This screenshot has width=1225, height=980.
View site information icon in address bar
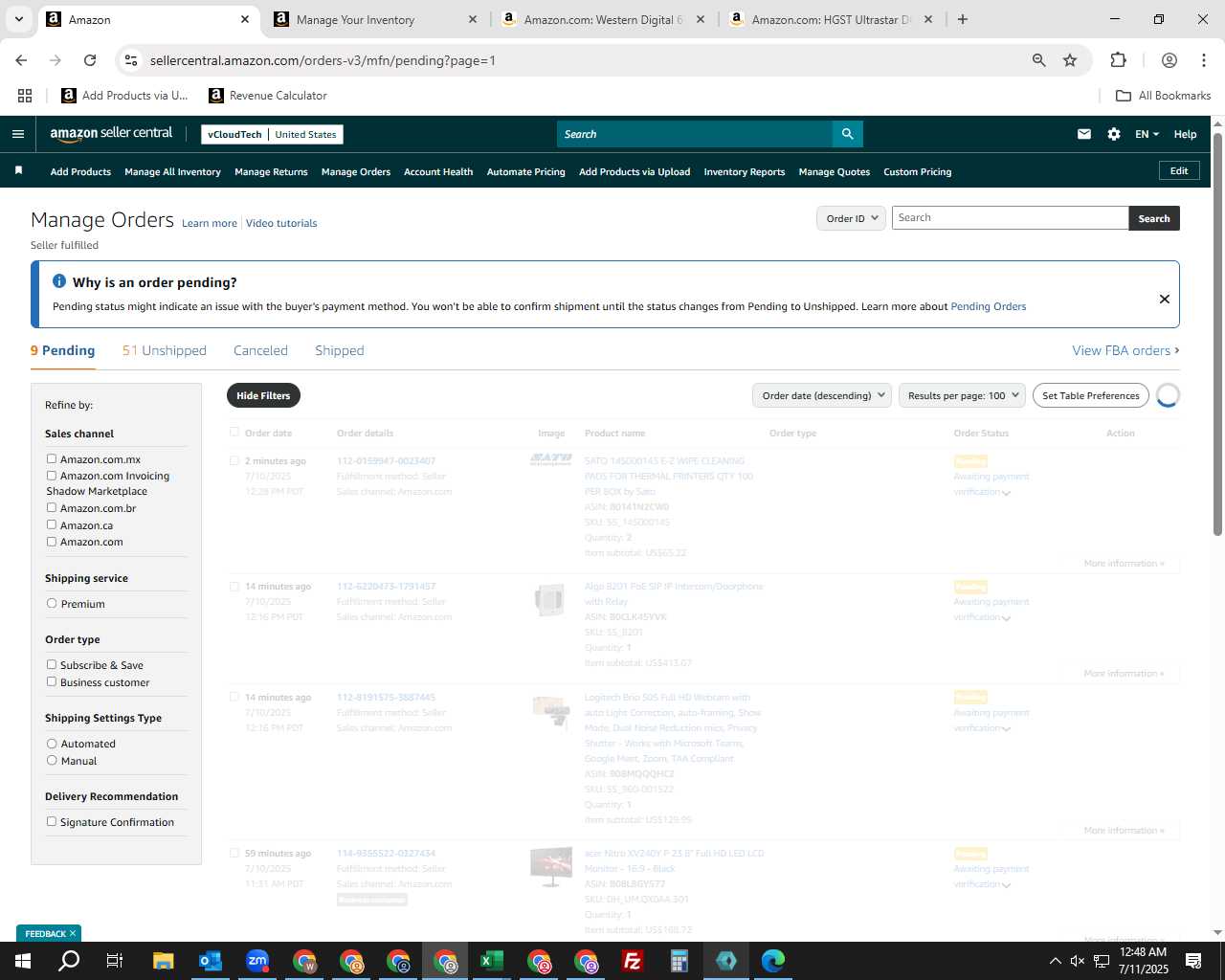[131, 60]
